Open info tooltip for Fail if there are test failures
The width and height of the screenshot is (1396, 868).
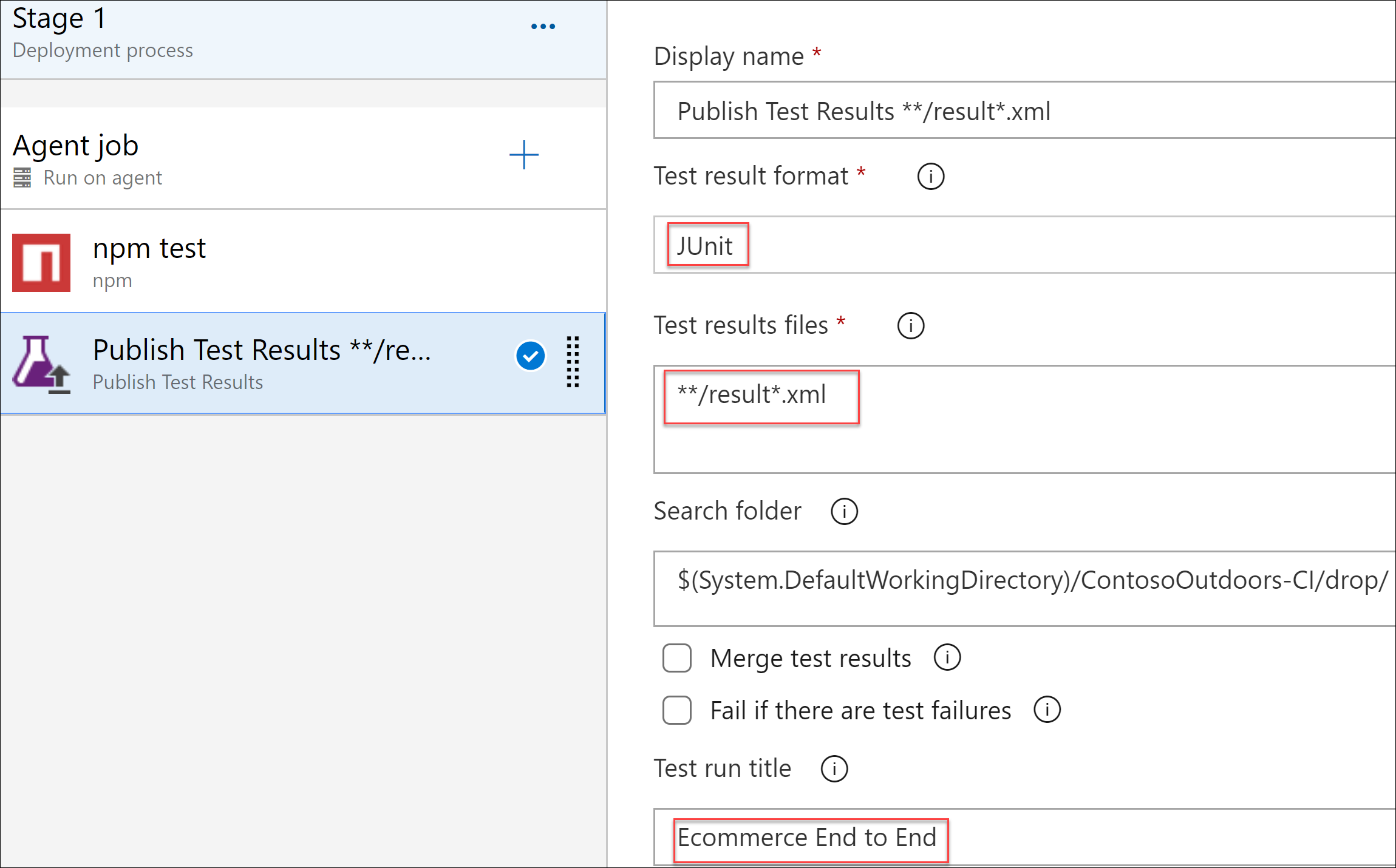tap(1047, 709)
